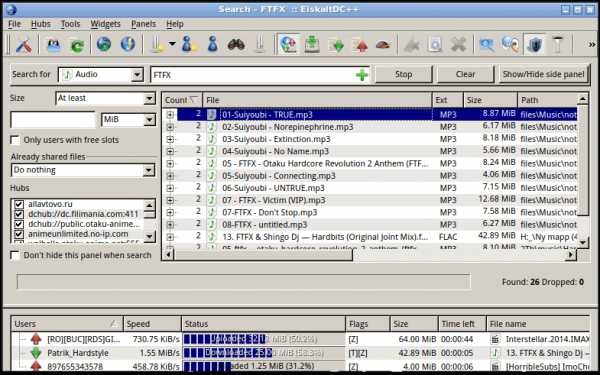This screenshot has height=375, width=600.
Task: Click the green down-arrow finished downloads icon
Action: [337, 45]
